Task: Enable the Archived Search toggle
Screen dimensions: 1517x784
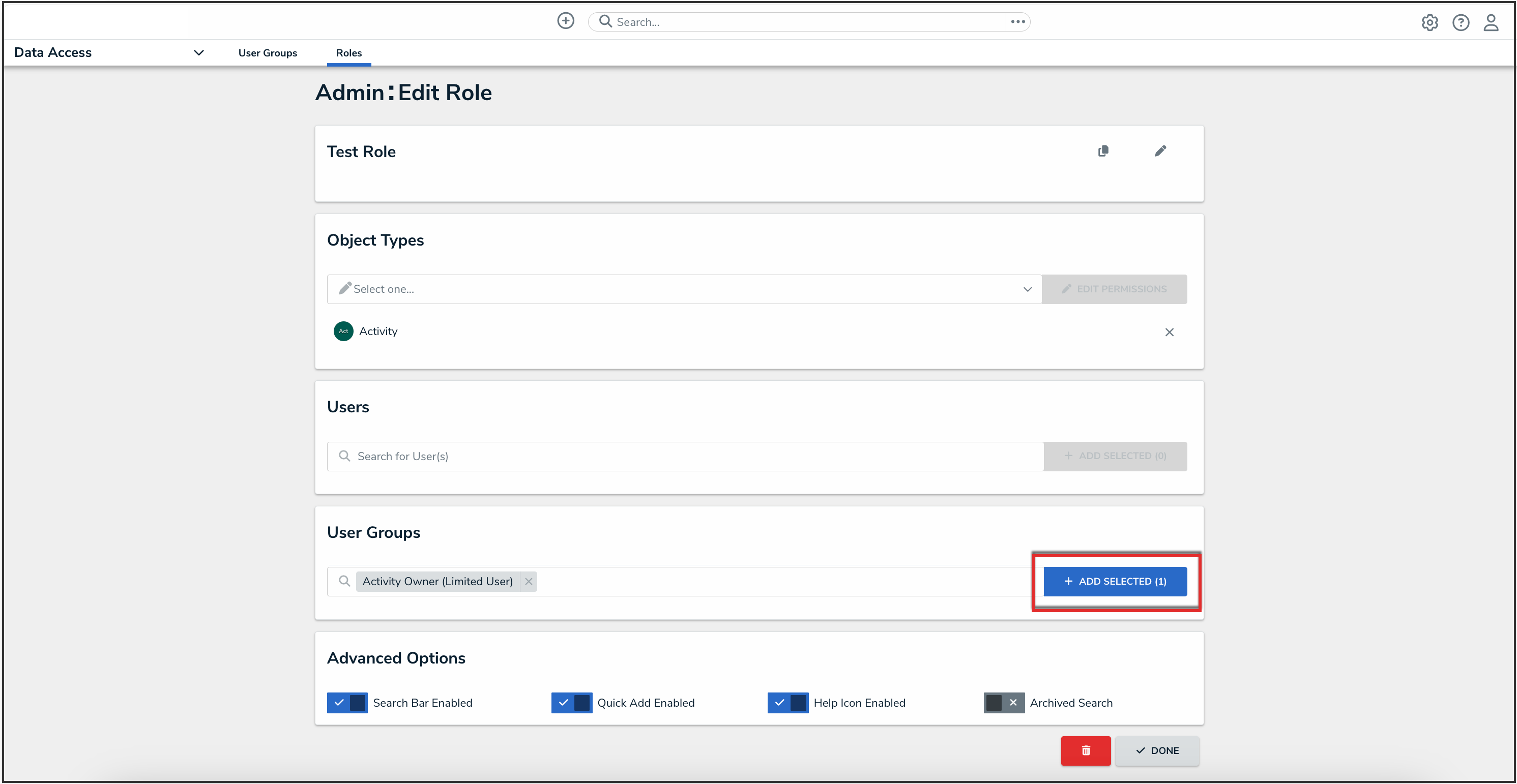Action: pyautogui.click(x=1004, y=703)
